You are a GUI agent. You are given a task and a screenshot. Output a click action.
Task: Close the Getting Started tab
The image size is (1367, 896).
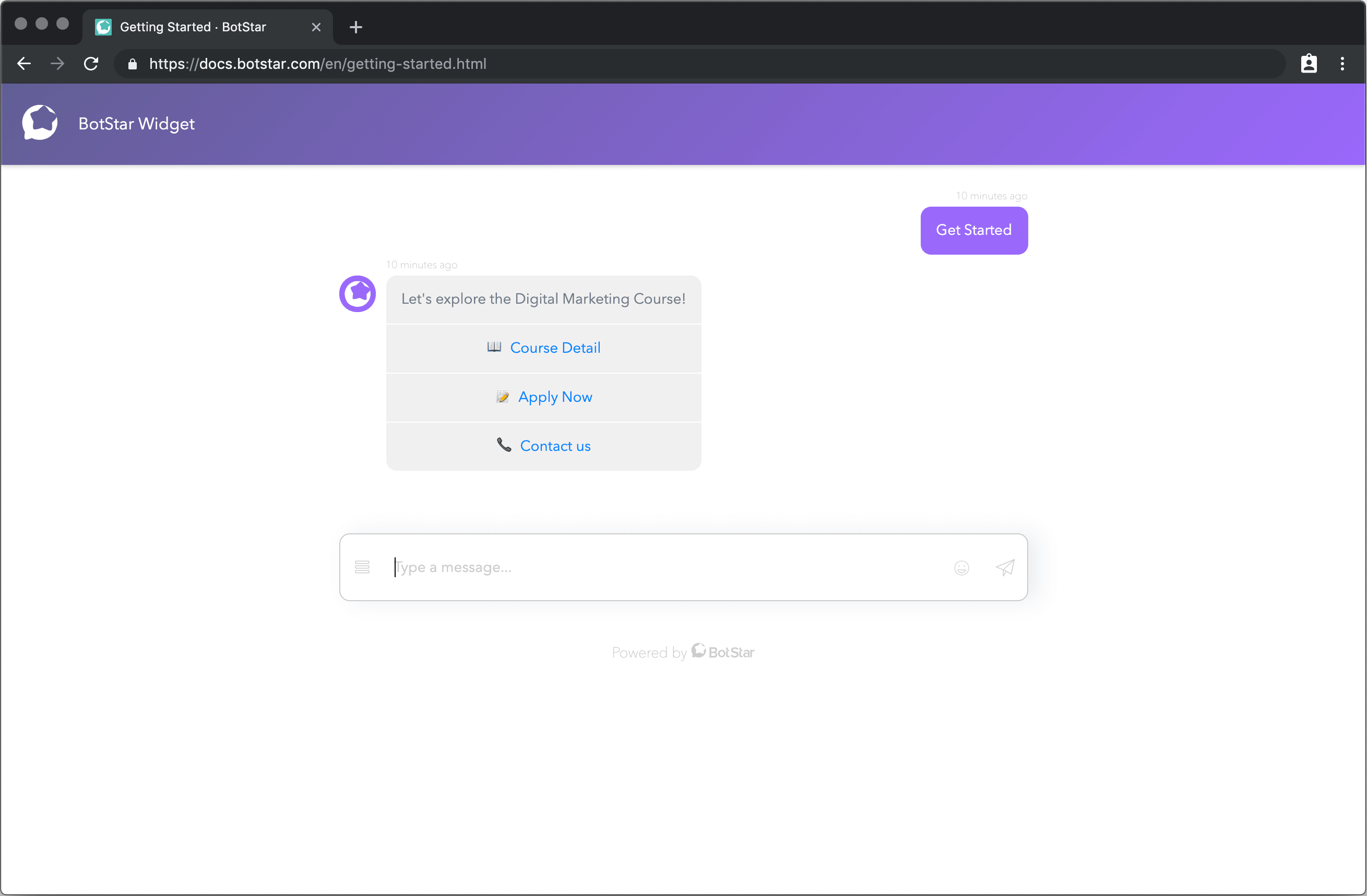(316, 27)
